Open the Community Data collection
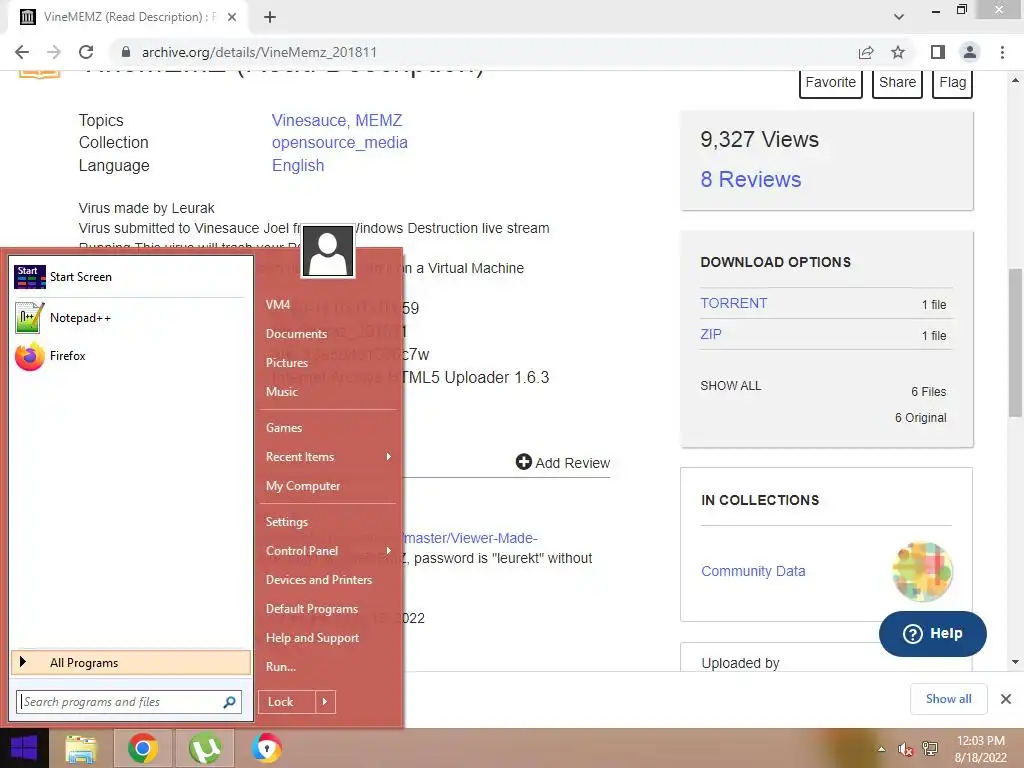 click(753, 571)
